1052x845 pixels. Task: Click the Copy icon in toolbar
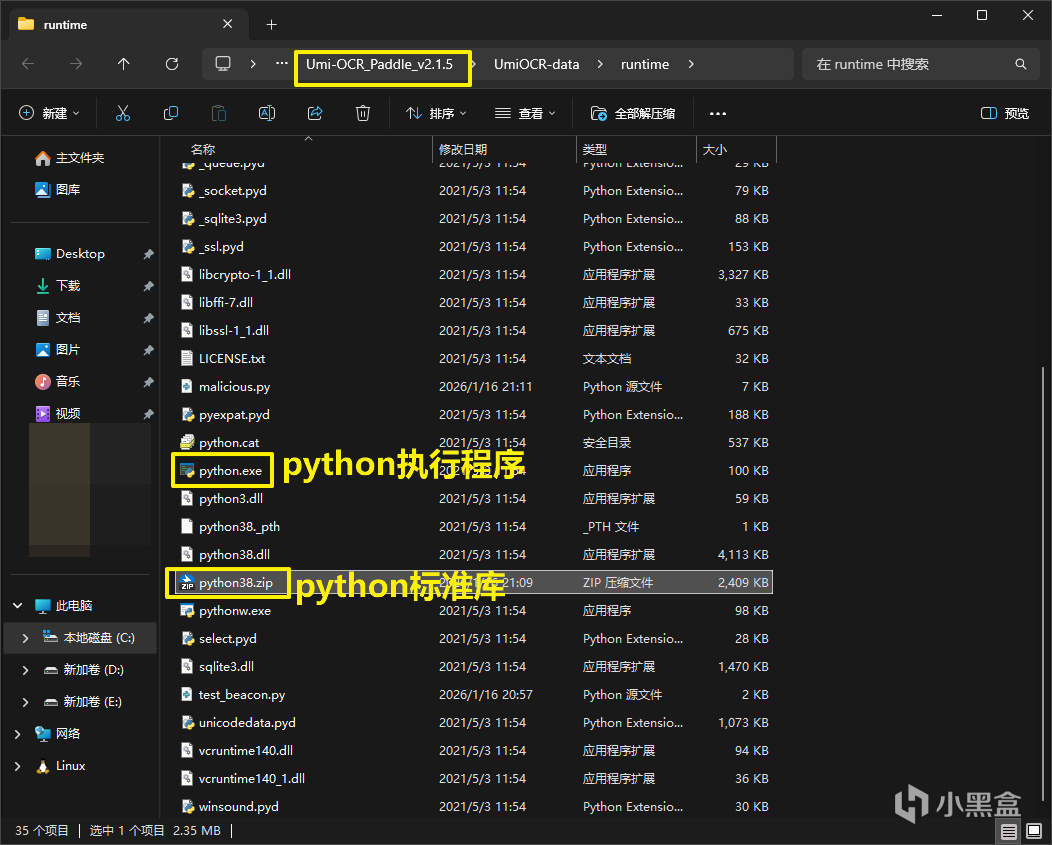point(171,113)
